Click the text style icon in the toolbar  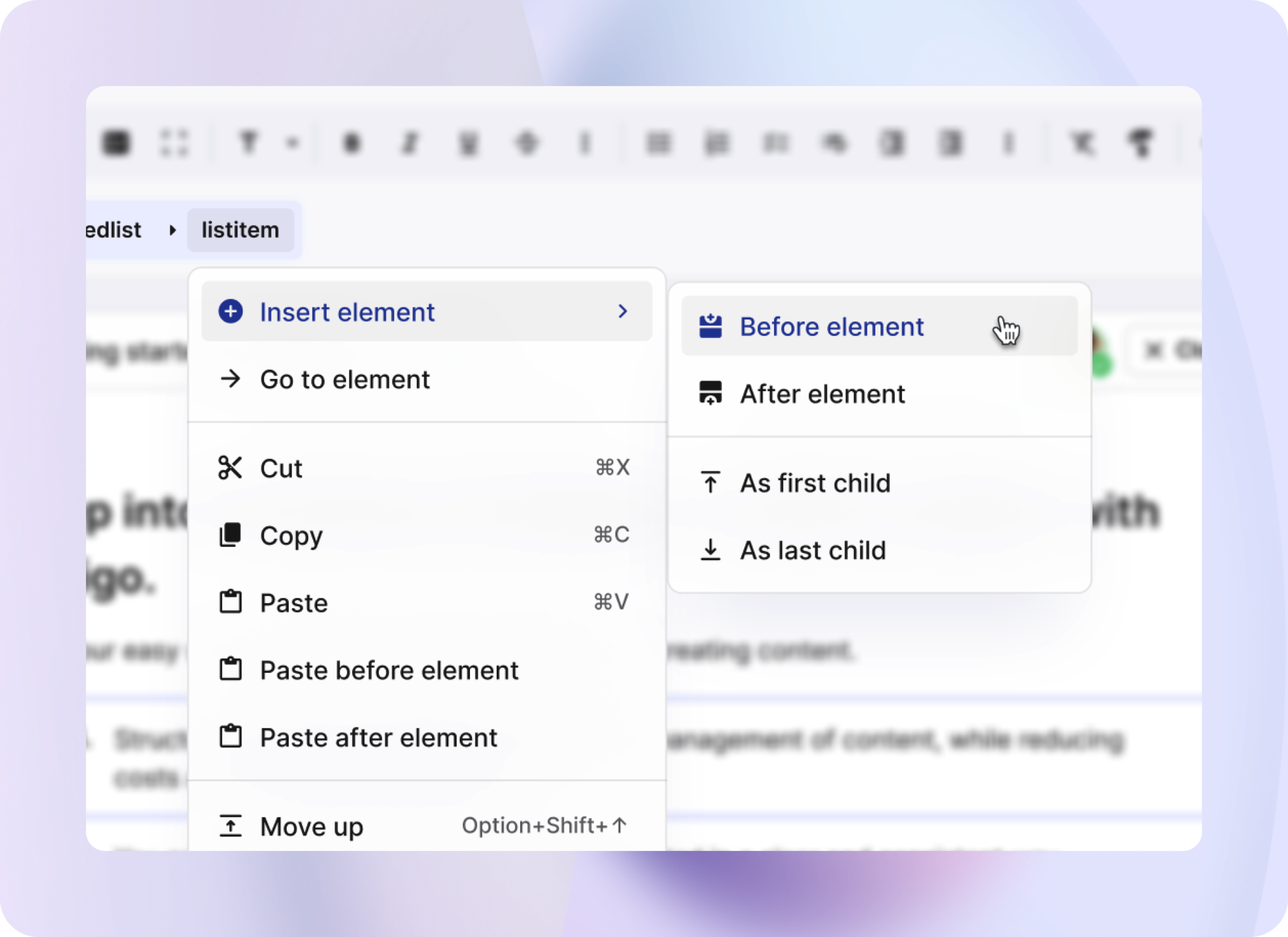(249, 143)
